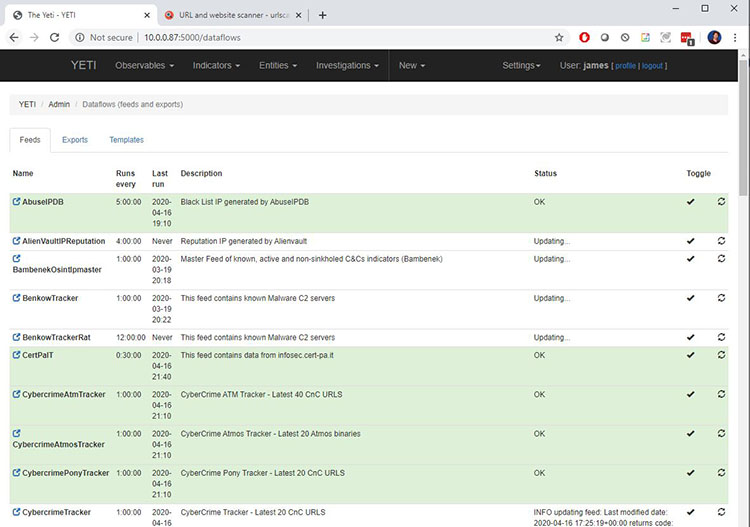750x527 pixels.
Task: Open the browser profile avatar
Action: tap(714, 37)
